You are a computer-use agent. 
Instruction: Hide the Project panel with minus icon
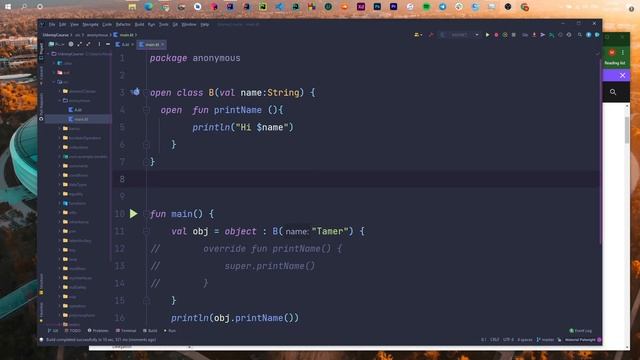coord(108,44)
